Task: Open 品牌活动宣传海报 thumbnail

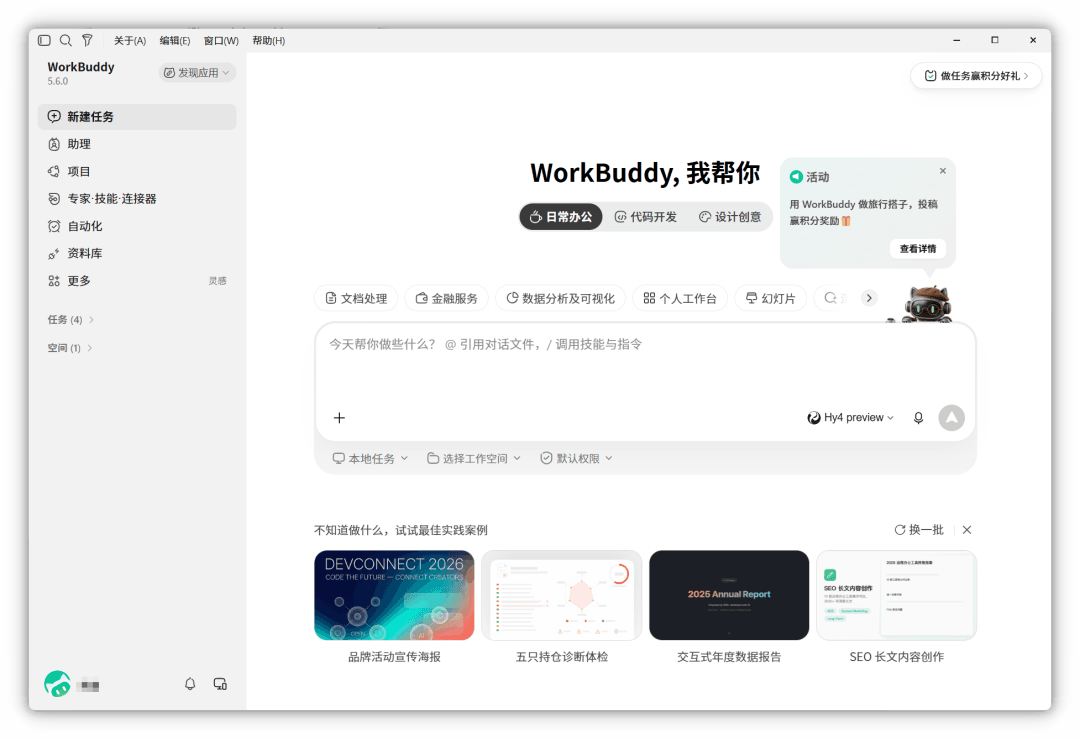Action: tap(394, 595)
